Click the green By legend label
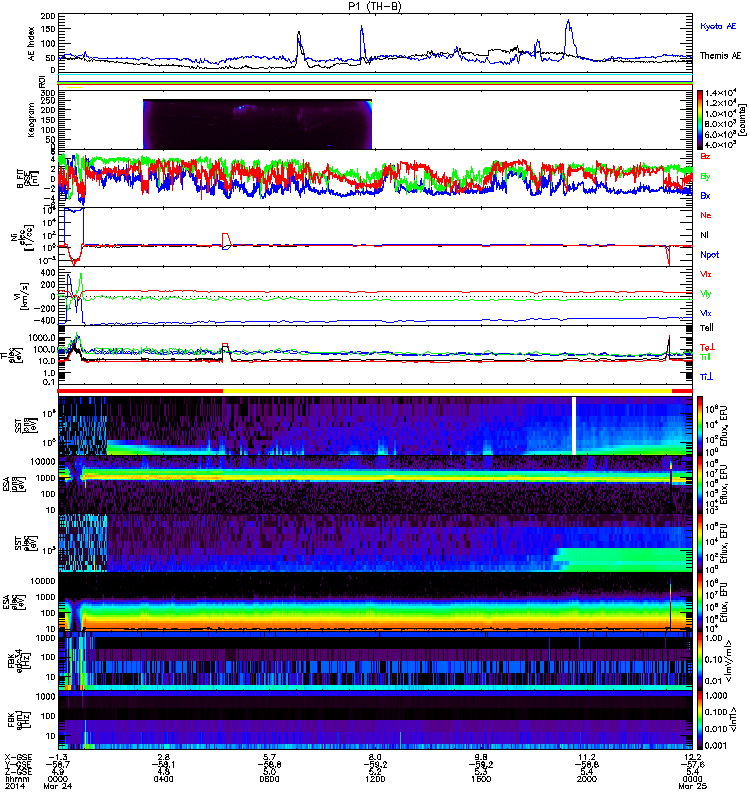This screenshot has width=750, height=800. tap(705, 176)
